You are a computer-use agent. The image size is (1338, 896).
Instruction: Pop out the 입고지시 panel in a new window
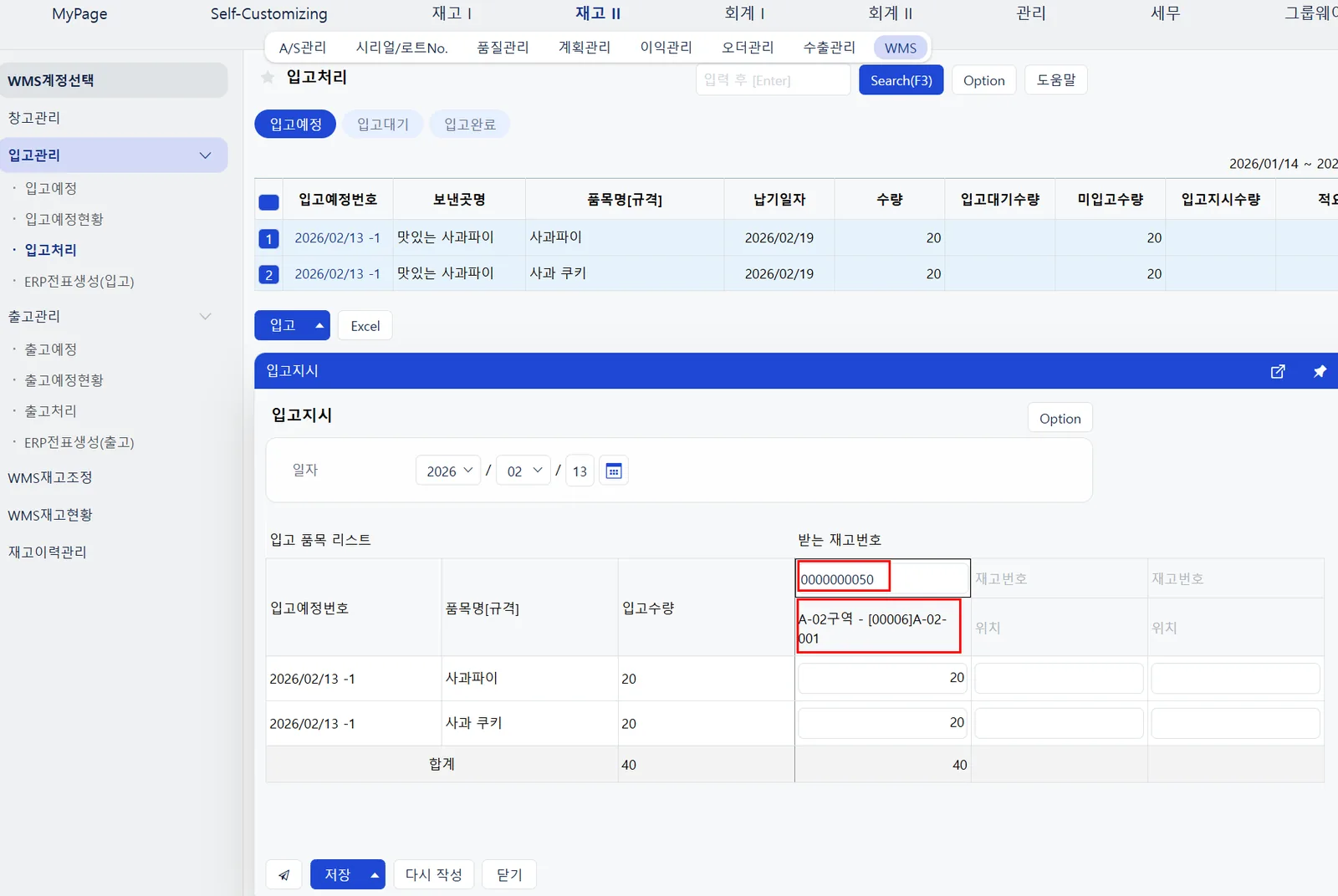pos(1278,371)
